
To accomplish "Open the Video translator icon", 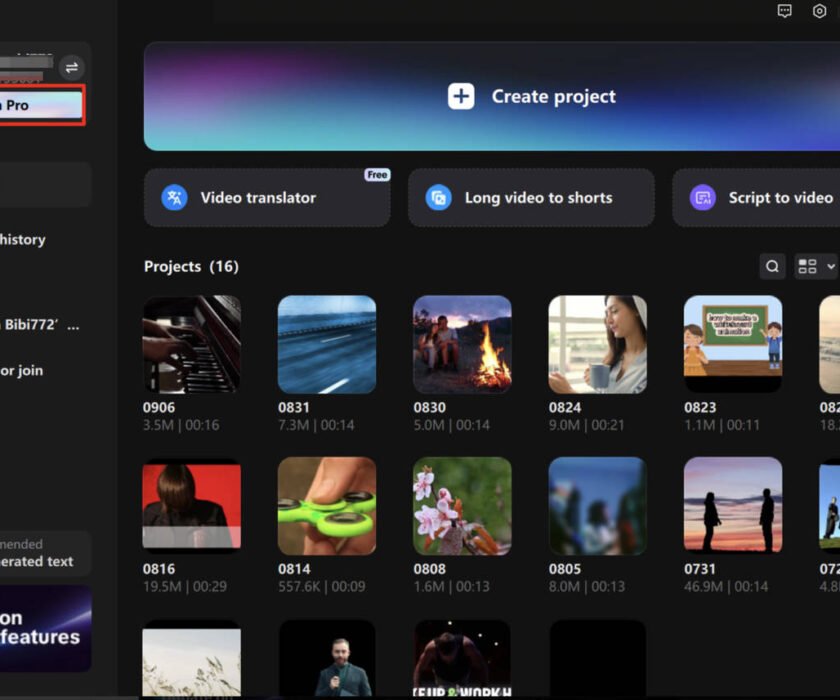I will tap(175, 198).
